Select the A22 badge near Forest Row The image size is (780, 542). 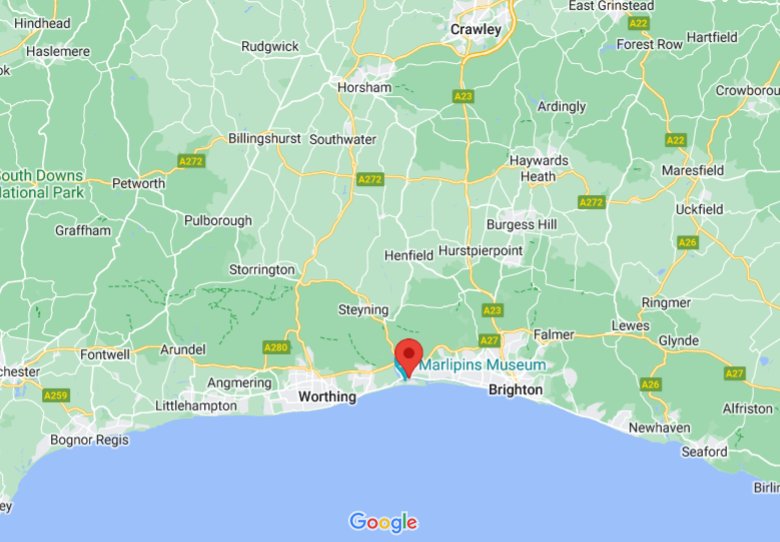click(638, 23)
